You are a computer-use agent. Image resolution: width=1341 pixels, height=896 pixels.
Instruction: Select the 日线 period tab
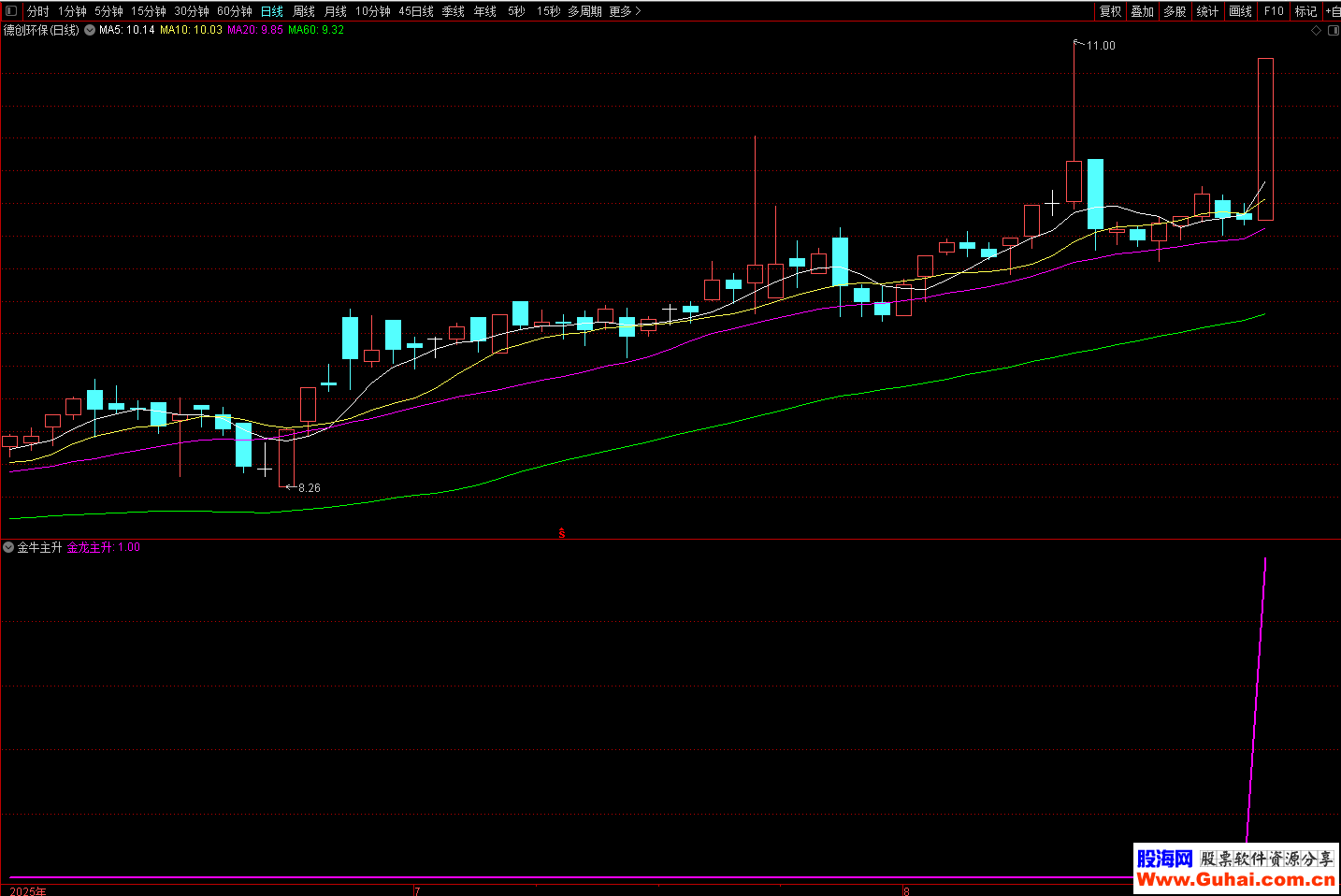(x=272, y=11)
